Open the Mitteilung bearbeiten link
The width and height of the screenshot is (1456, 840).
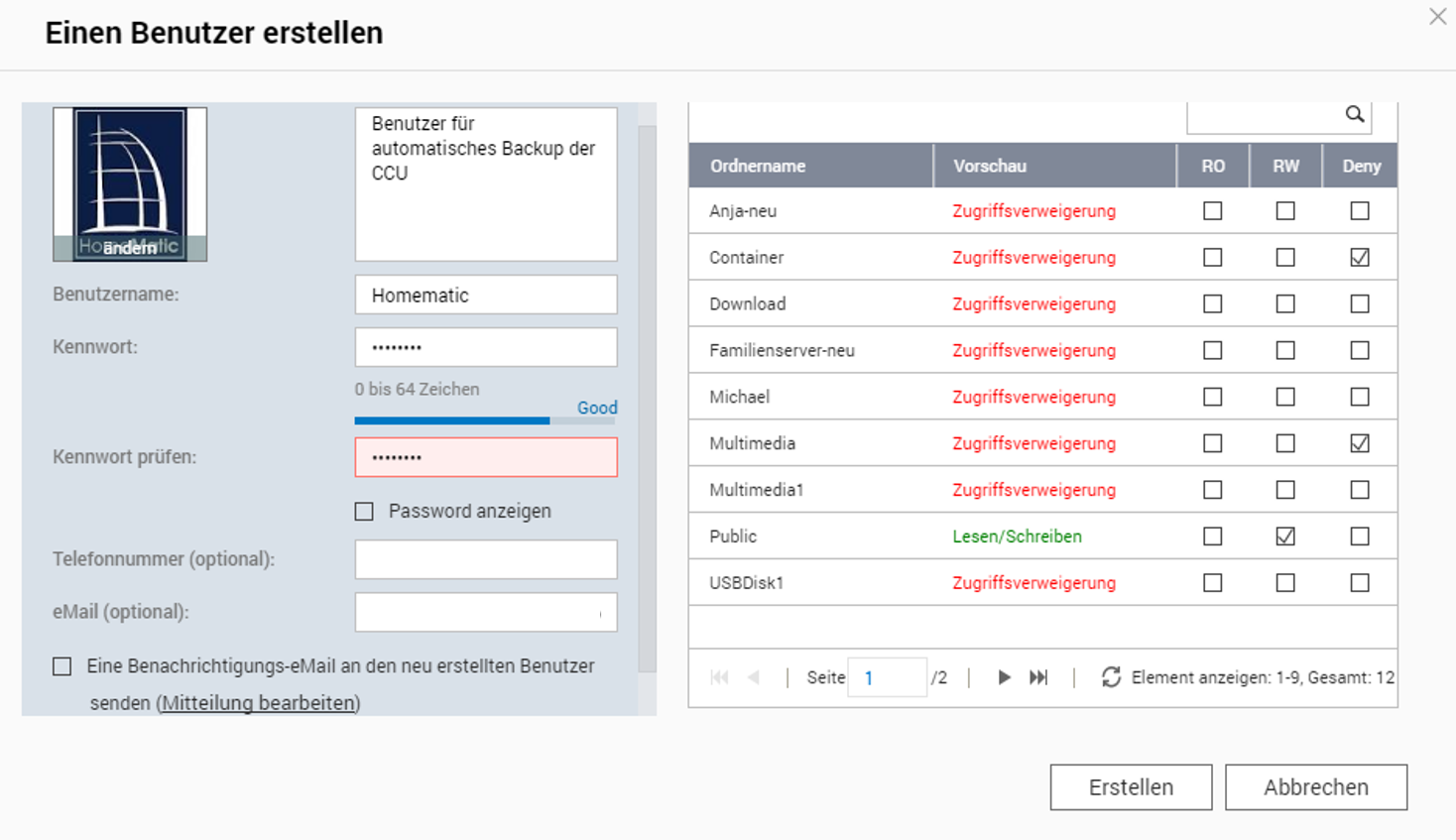coord(258,703)
